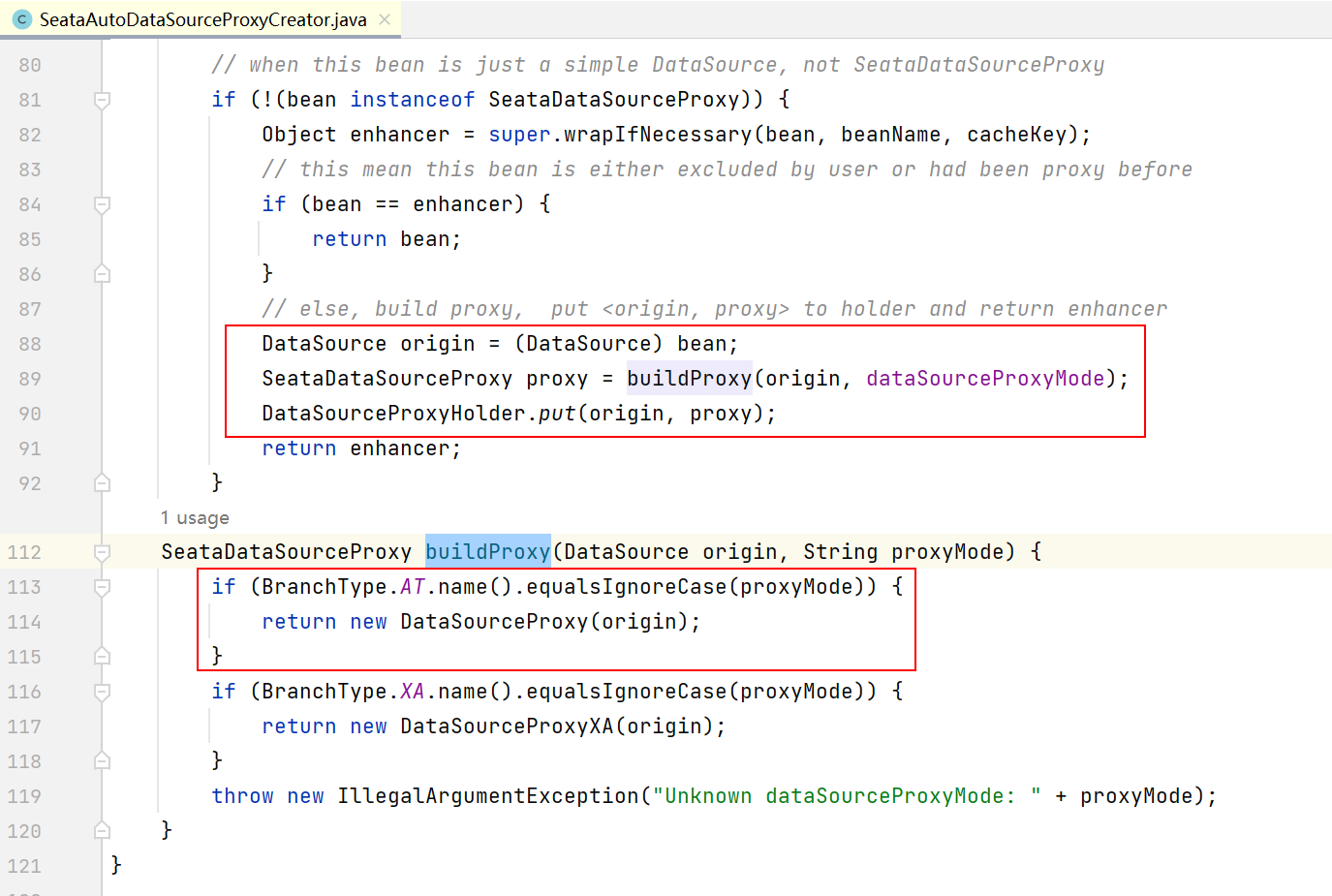Click the italic put method on line 90
The width and height of the screenshot is (1332, 896).
pos(557,414)
